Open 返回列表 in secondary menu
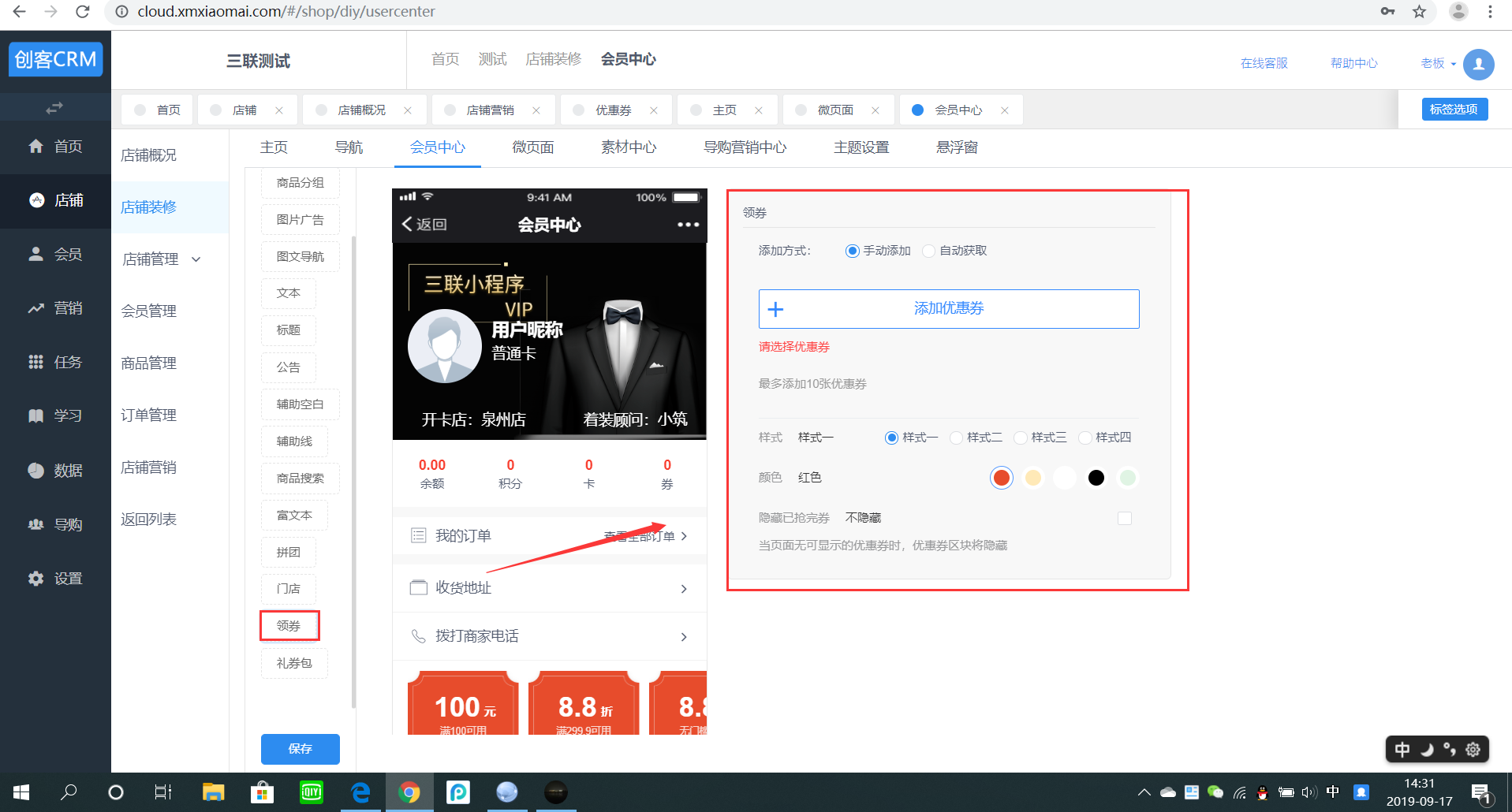The image size is (1512, 812). tap(149, 520)
